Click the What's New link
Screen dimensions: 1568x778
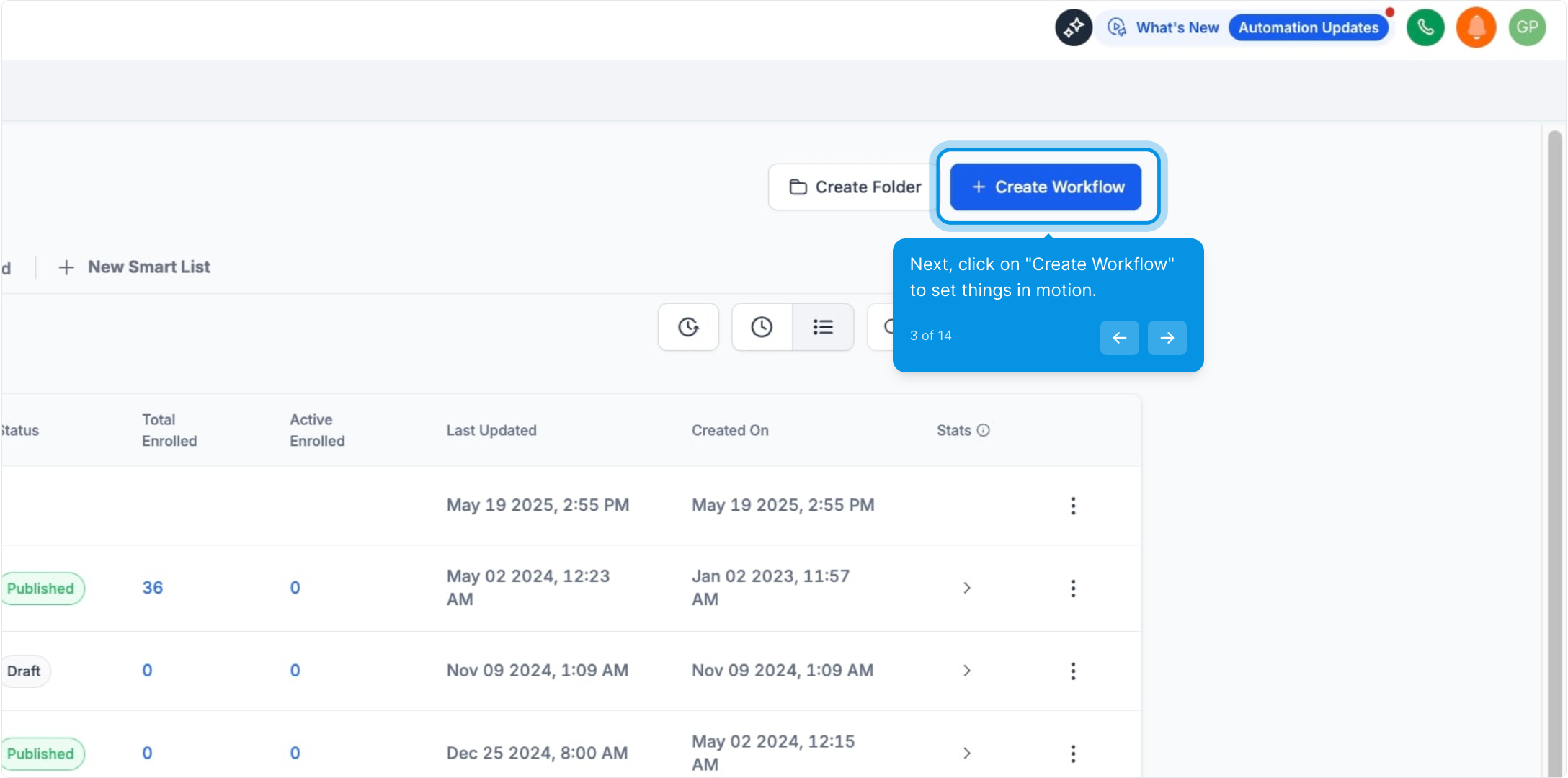(x=1177, y=27)
